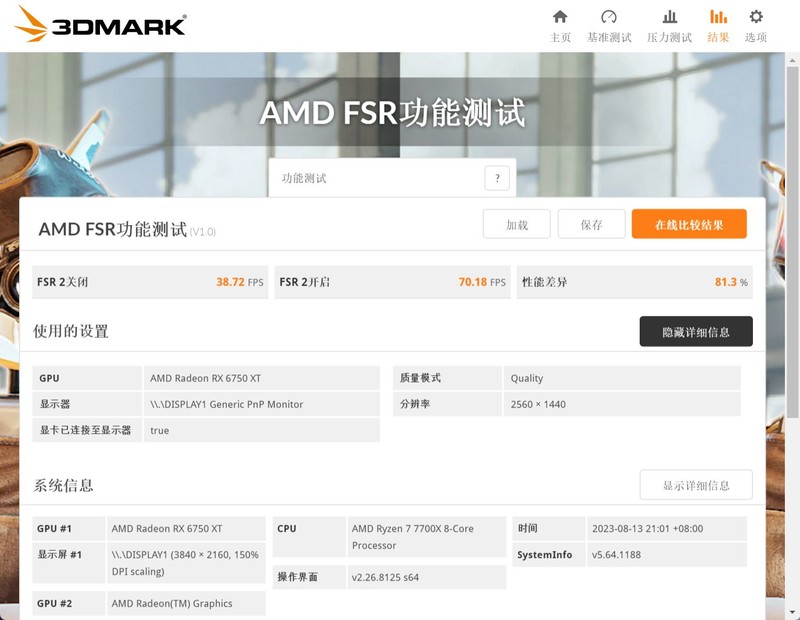The height and width of the screenshot is (620, 800).
Task: Hide details via 隐藏详细信息 toggle
Action: point(697,330)
